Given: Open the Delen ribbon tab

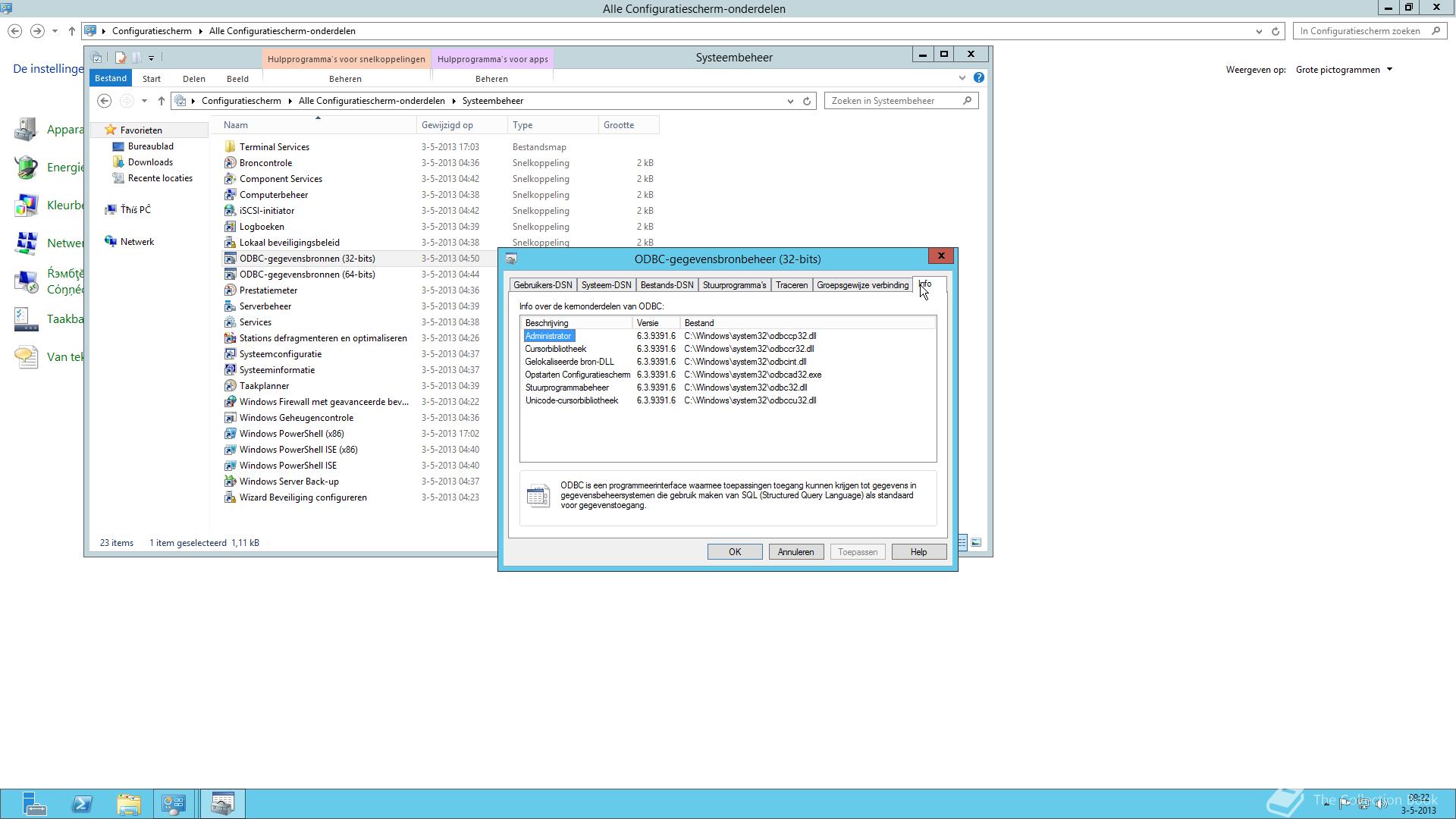Looking at the screenshot, I should tap(194, 79).
